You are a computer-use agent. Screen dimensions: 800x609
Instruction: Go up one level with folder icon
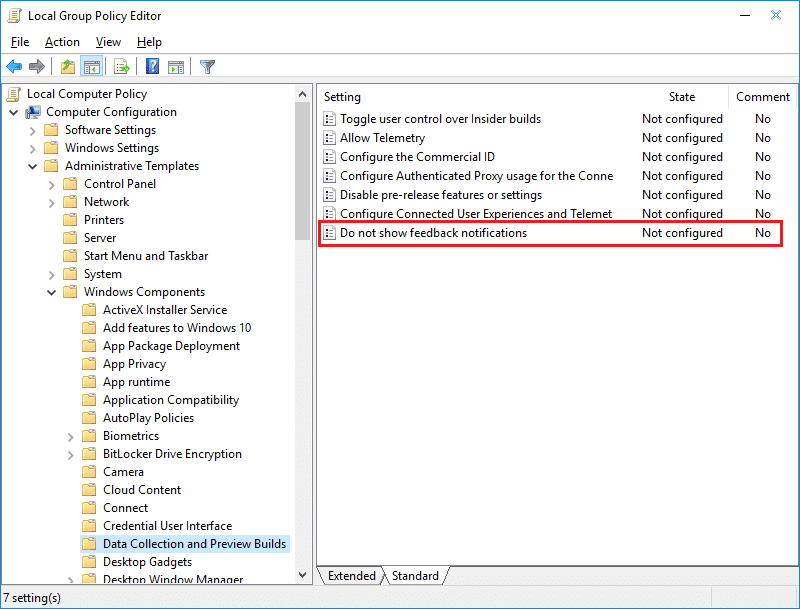click(68, 66)
